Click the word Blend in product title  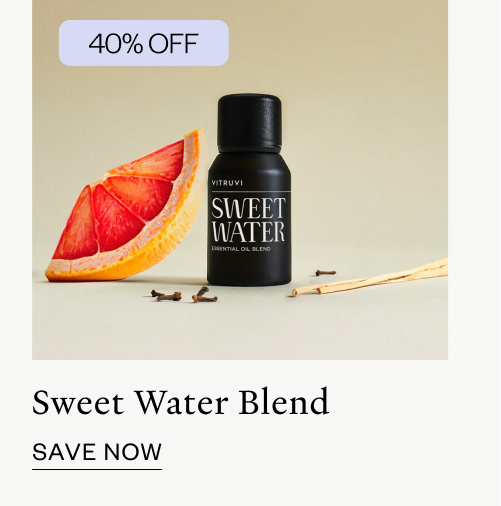point(284,402)
